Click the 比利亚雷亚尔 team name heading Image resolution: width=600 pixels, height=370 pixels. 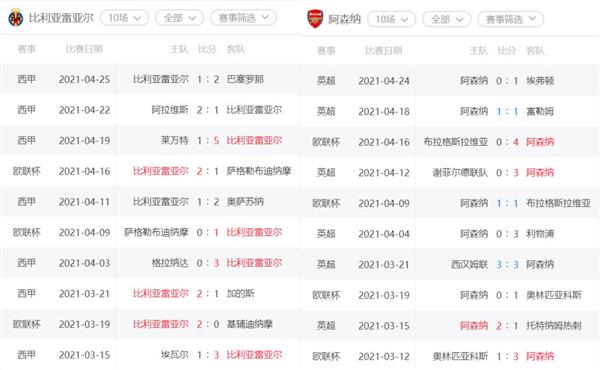(61, 18)
